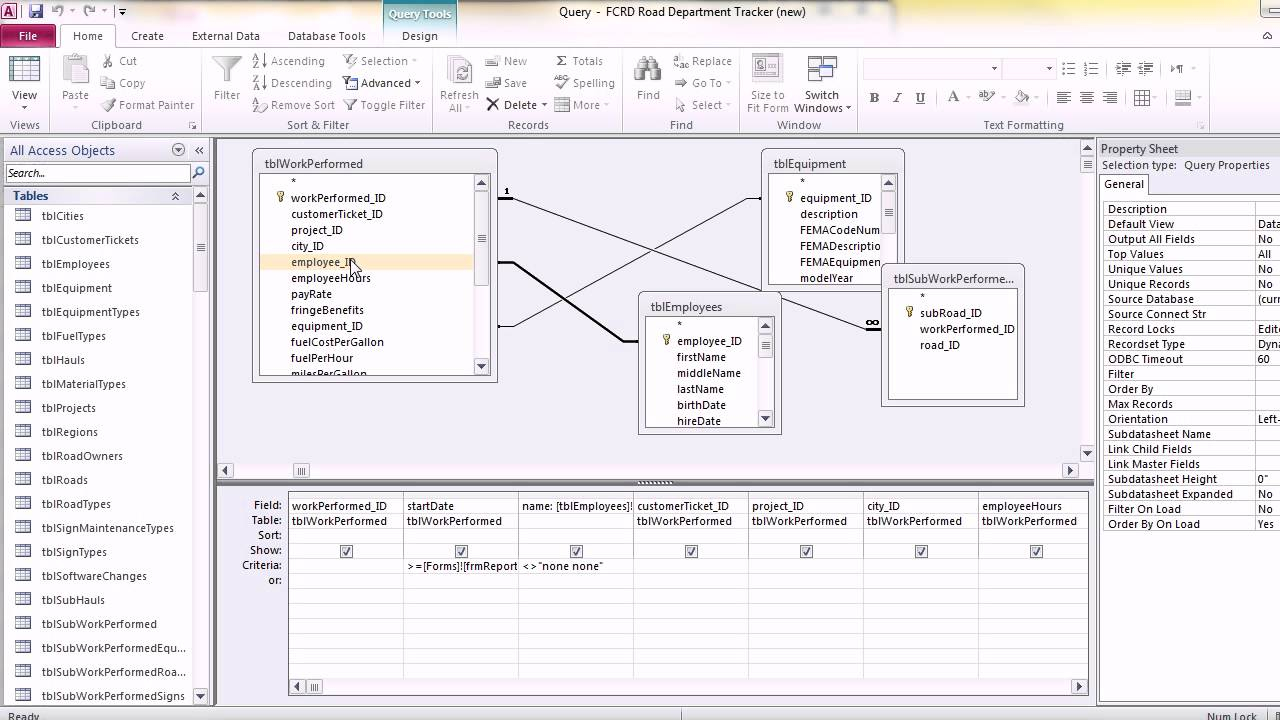Open tblEmployees in navigation pane
Viewport: 1280px width, 720px height.
[x=75, y=264]
